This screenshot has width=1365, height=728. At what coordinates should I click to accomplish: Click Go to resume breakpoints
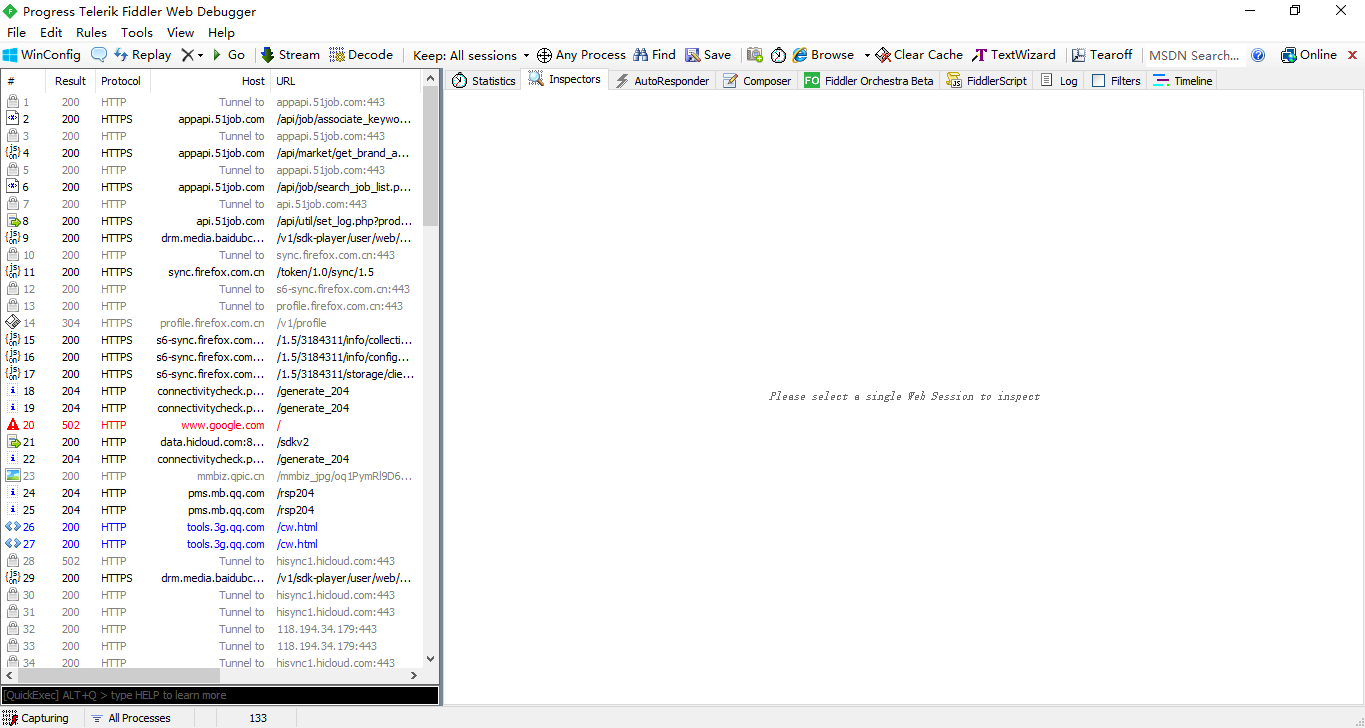point(228,55)
